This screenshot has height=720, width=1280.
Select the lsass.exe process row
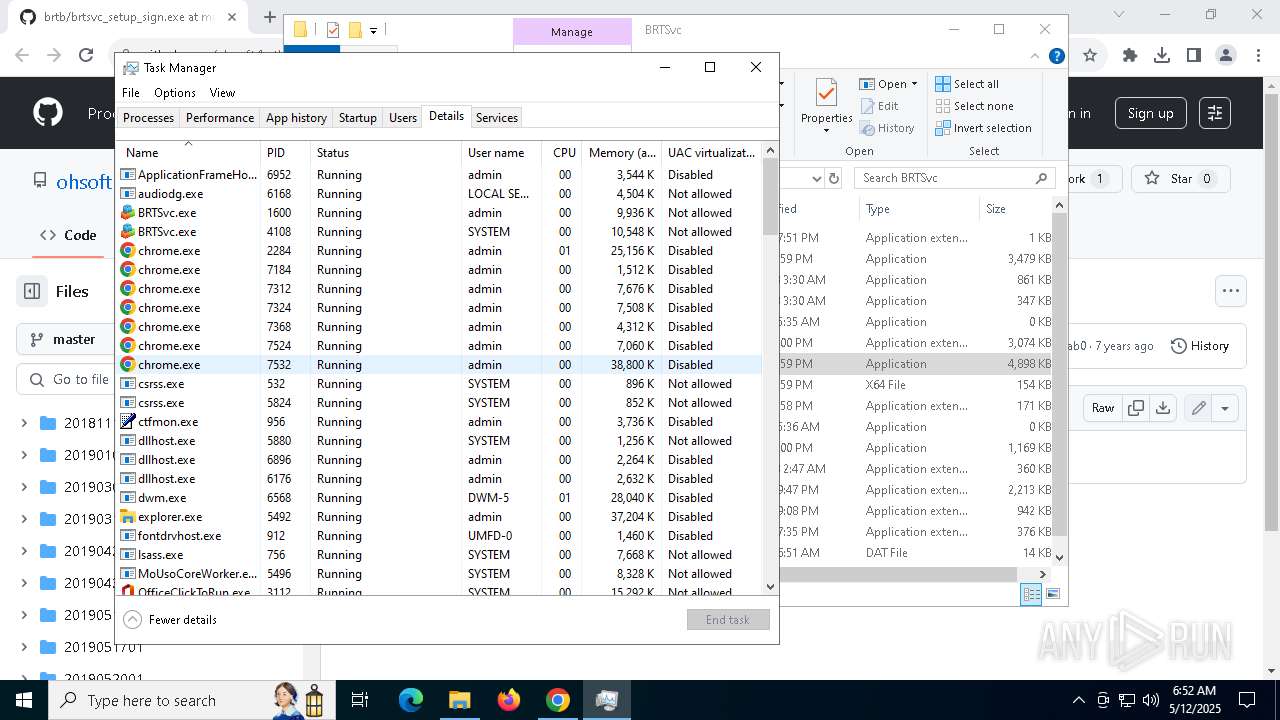(x=440, y=555)
